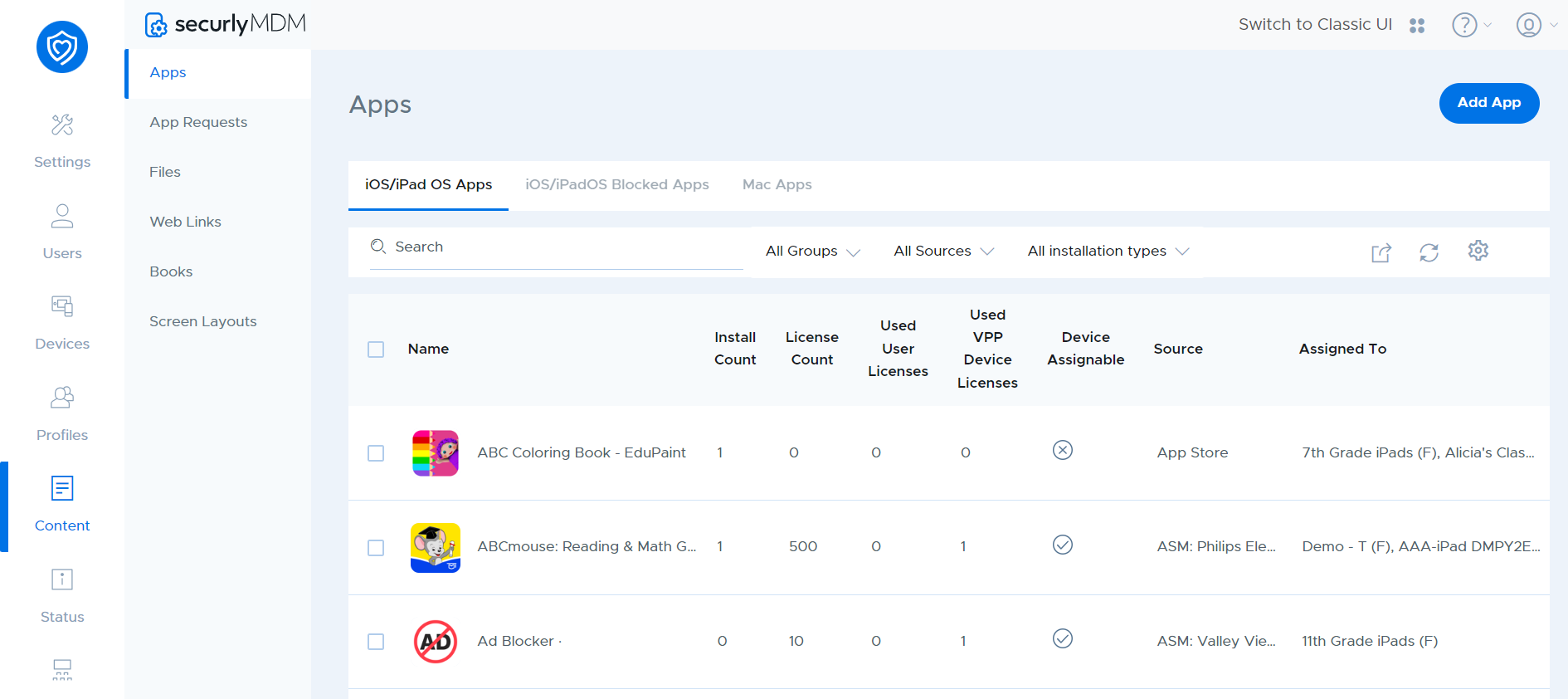
Task: Check the ABCmouse row checkbox
Action: 376,548
